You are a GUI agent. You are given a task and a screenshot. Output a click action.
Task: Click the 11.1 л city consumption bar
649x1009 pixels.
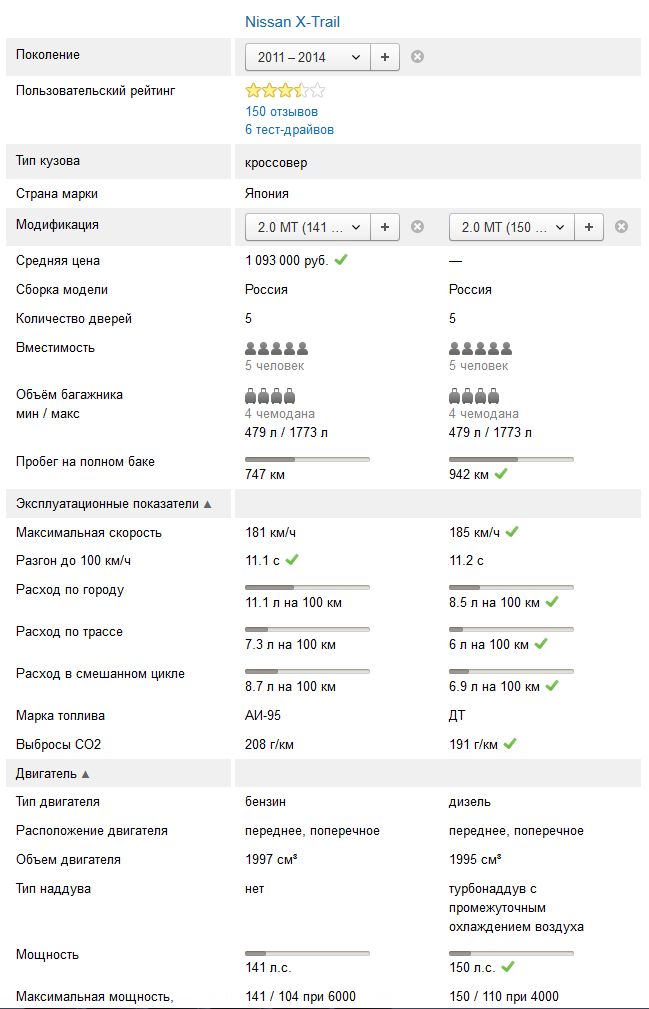(x=307, y=588)
